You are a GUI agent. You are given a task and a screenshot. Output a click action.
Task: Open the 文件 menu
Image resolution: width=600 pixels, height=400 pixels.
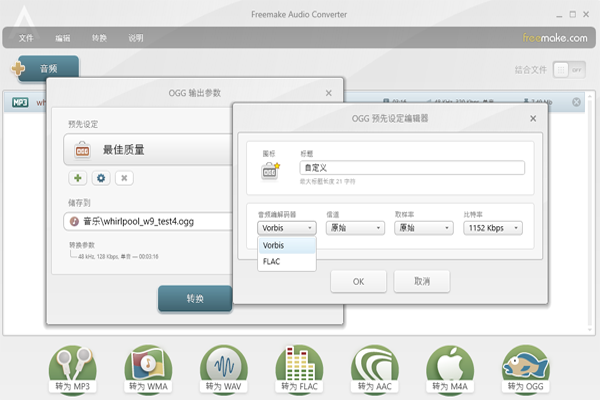26,38
